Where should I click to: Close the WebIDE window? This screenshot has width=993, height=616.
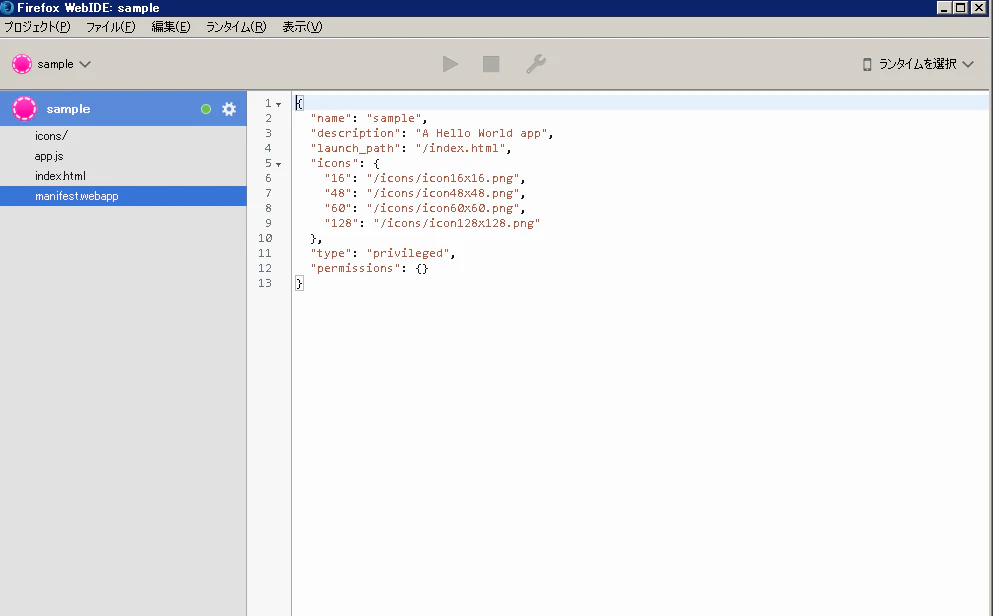pos(979,8)
